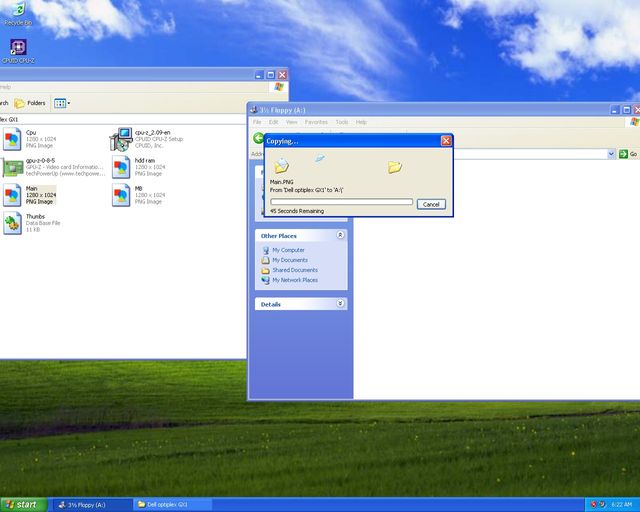Viewport: 640px width, 512px height.
Task: Click the Windows flag logo in Dell window
Action: (x=279, y=87)
